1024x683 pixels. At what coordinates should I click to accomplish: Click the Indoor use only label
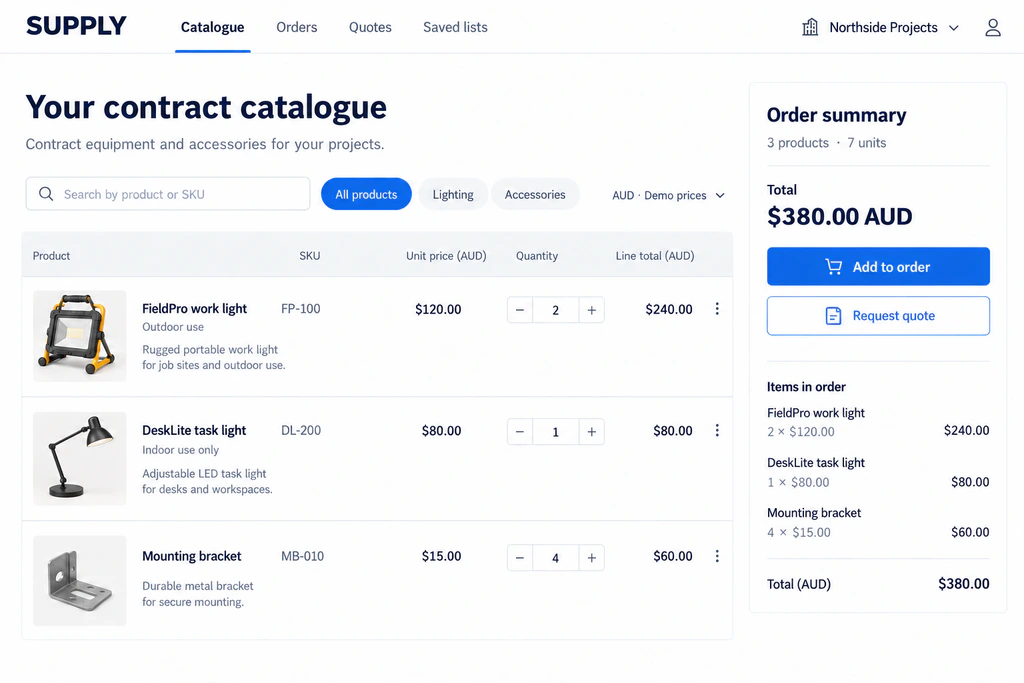[x=180, y=450]
